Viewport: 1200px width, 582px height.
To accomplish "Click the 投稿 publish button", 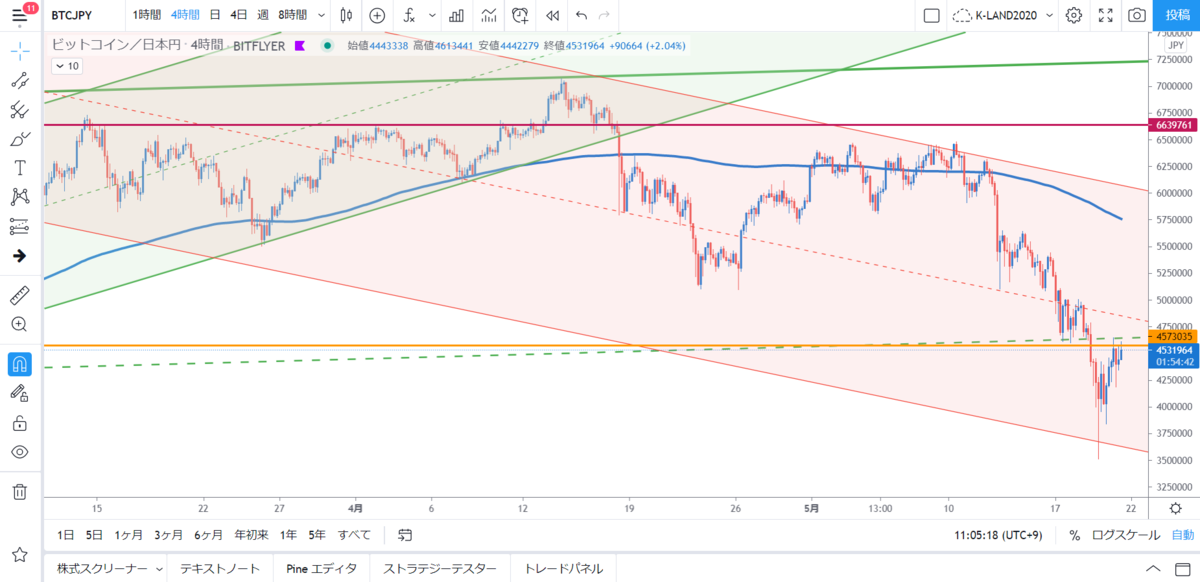I will [x=1177, y=15].
